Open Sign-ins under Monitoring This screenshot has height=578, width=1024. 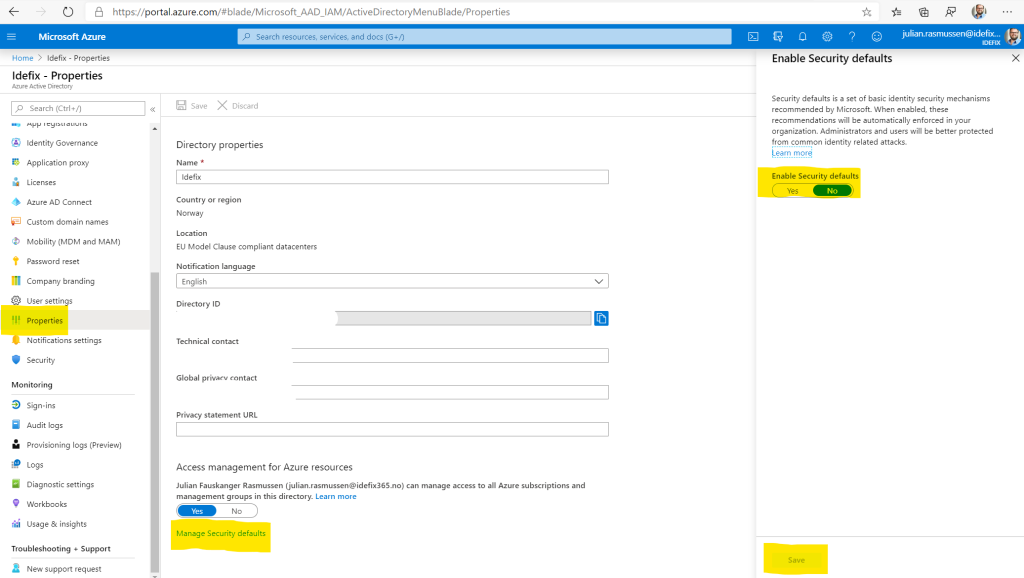click(40, 406)
